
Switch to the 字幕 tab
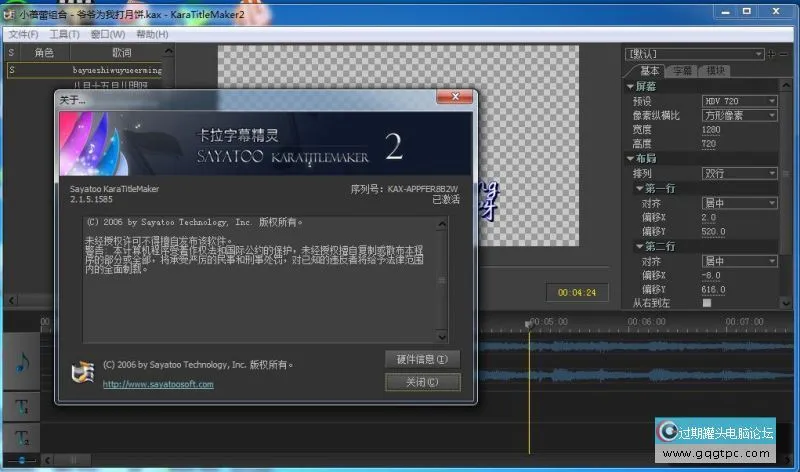[682, 71]
